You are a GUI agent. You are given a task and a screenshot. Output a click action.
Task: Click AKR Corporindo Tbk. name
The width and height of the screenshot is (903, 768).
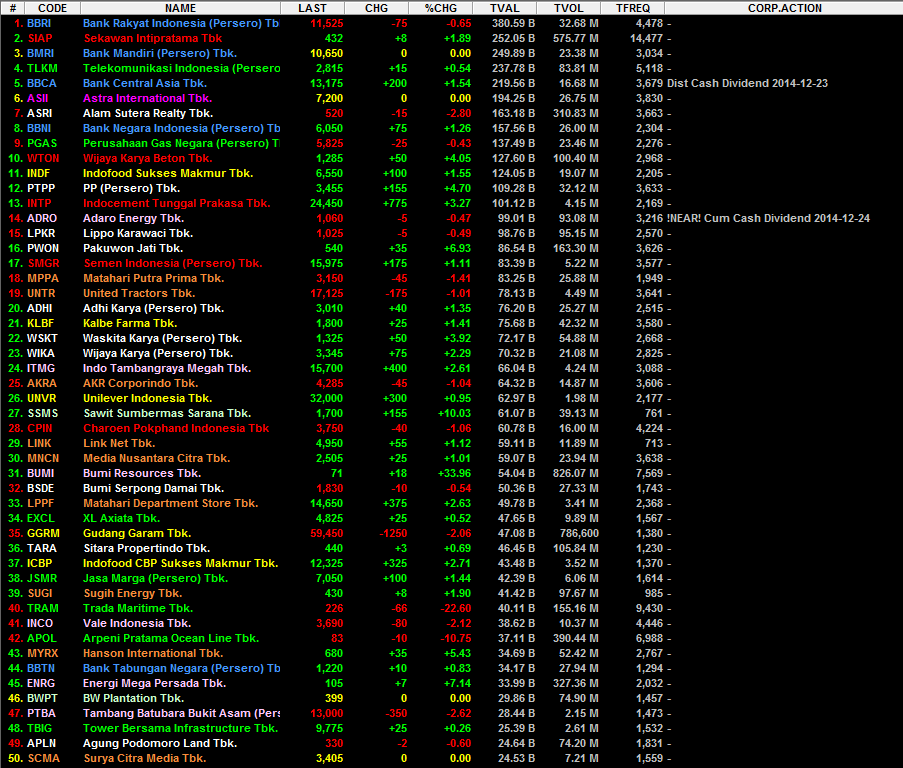tap(140, 383)
